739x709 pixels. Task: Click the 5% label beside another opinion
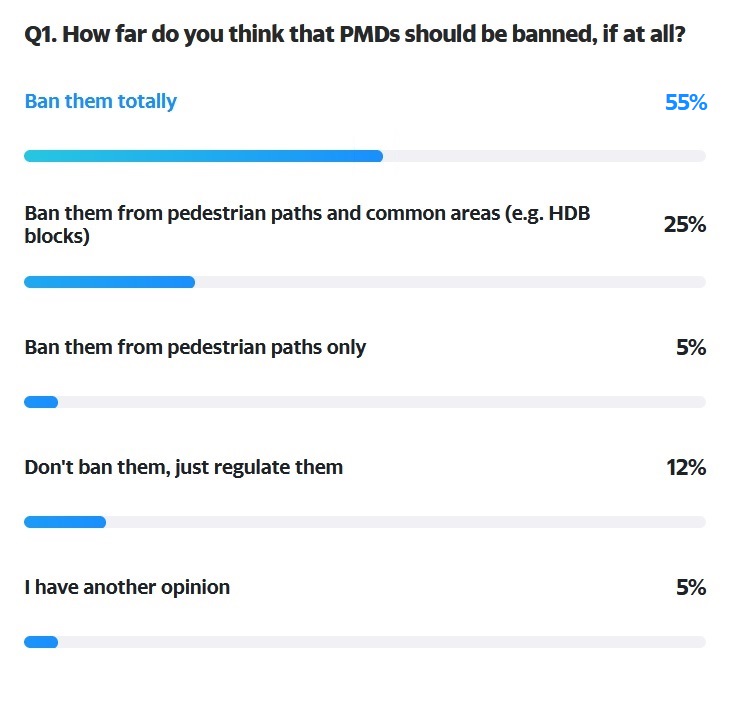click(x=691, y=587)
